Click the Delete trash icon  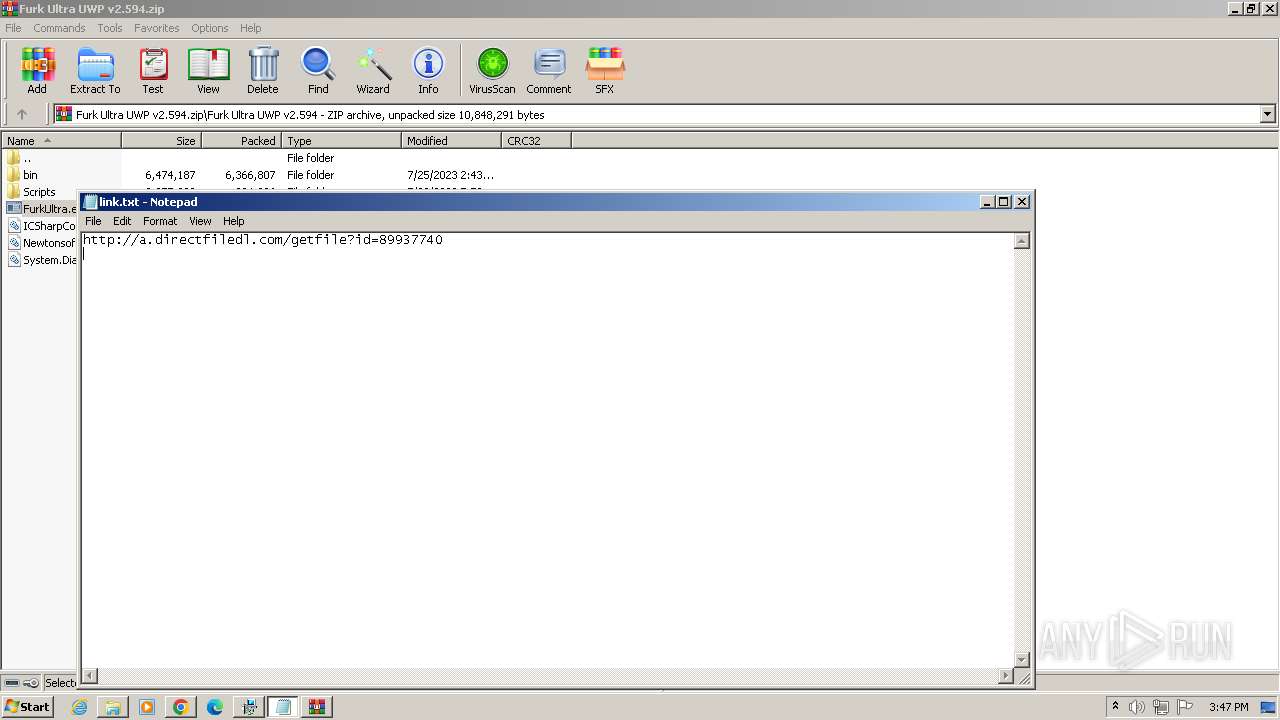coord(263,71)
